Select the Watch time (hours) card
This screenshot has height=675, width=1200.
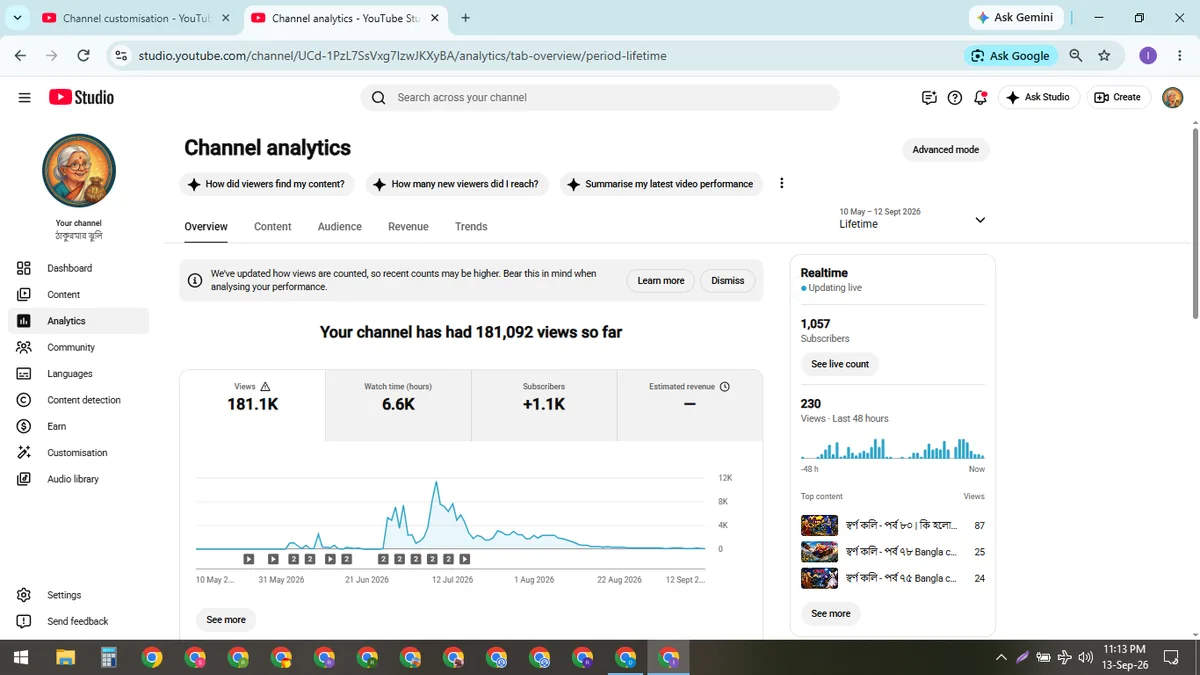pyautogui.click(x=398, y=405)
